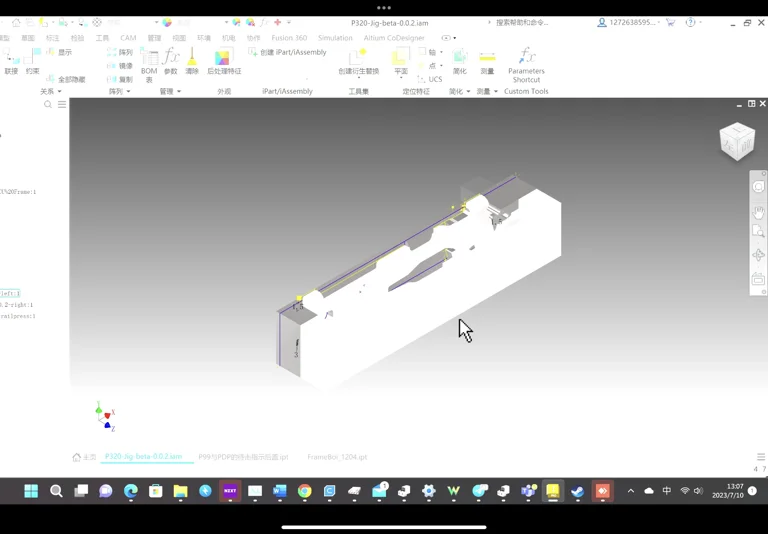768x534 pixels.
Task: Click 创建衍生替换 tool icon
Action: tap(359, 57)
